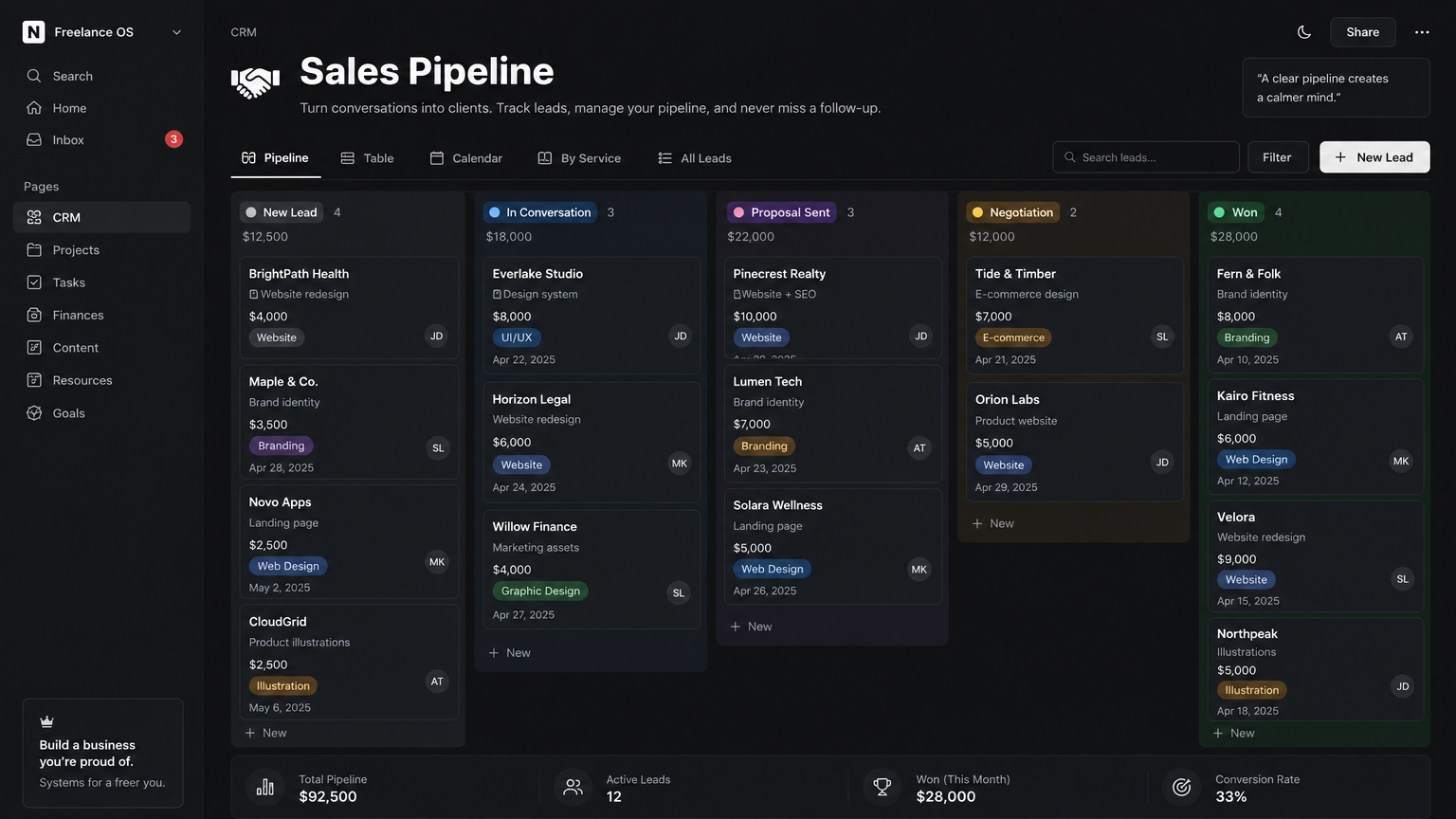Click the Goals icon in sidebar
Screen dimensions: 1456x819
[34, 413]
